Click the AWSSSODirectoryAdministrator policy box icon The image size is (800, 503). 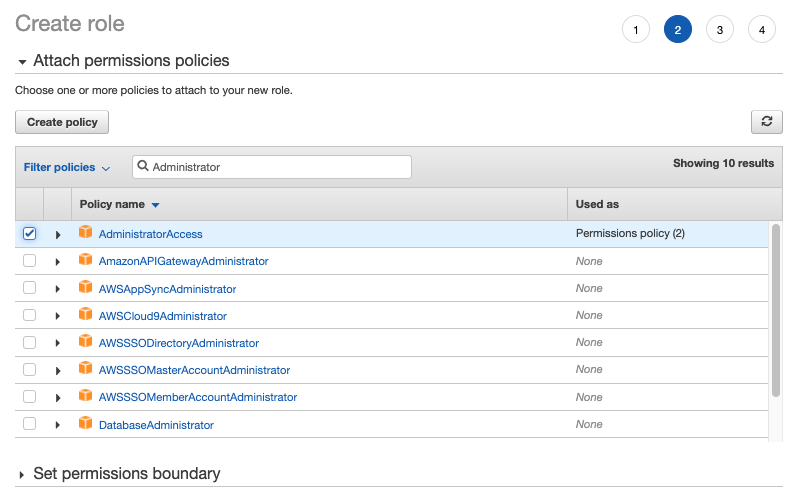(x=85, y=341)
